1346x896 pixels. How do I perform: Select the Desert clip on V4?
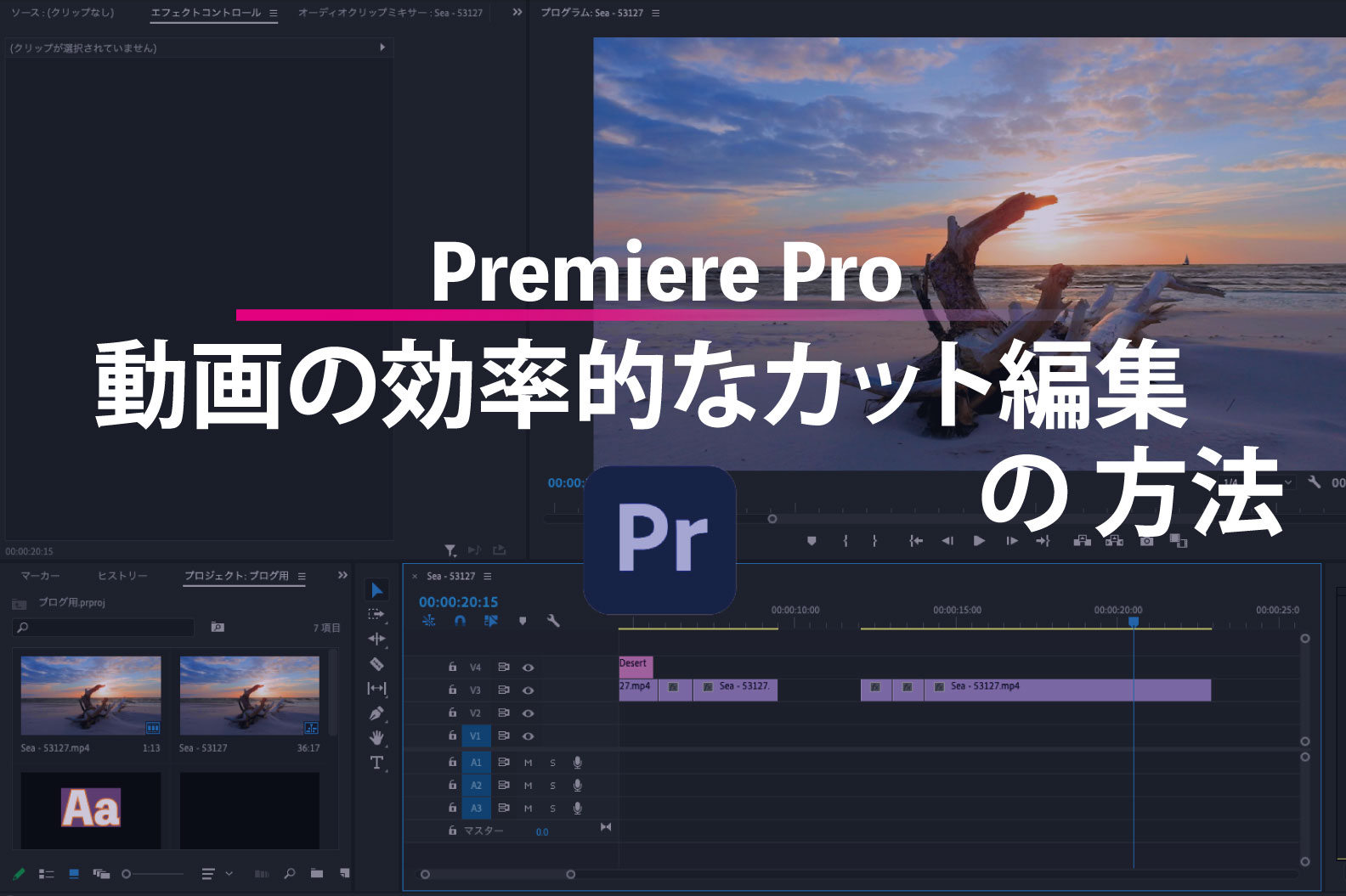(x=636, y=667)
